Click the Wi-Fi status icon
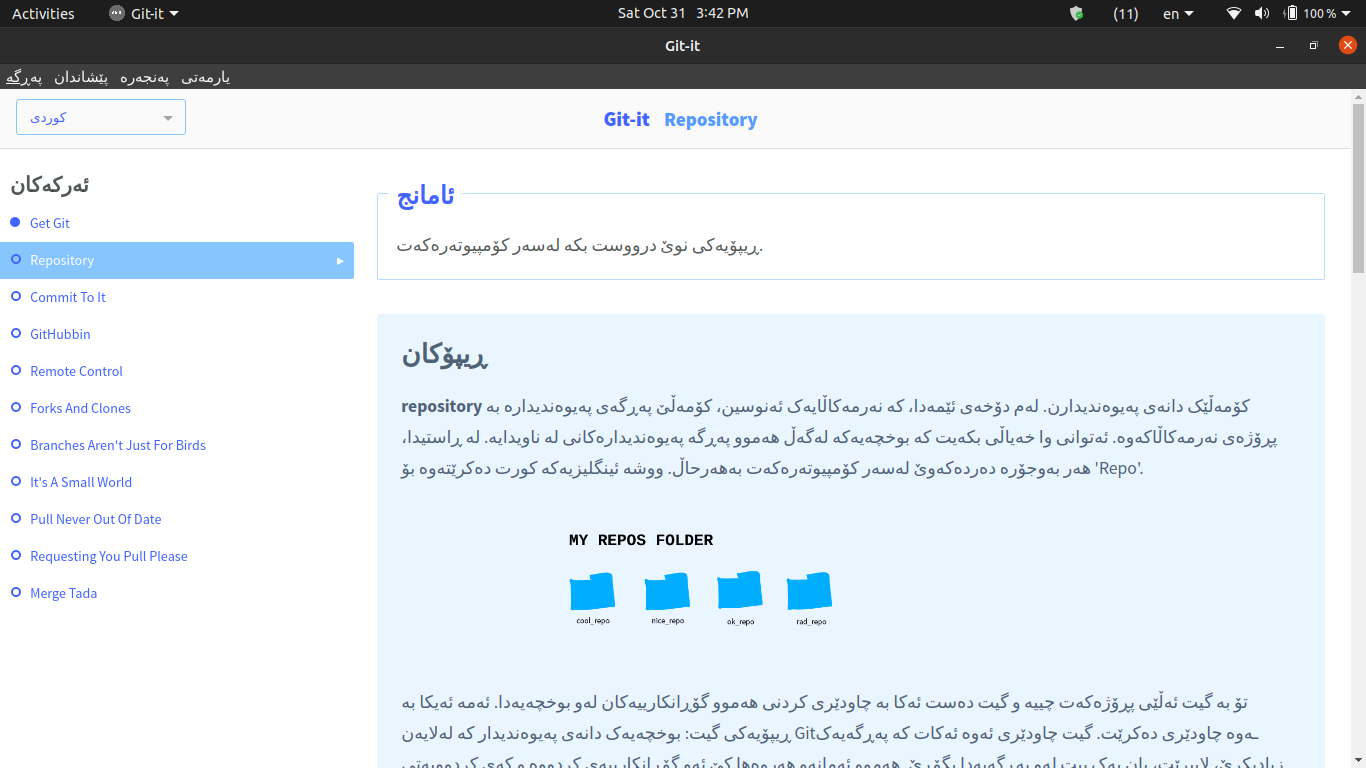The height and width of the screenshot is (768, 1366). [1234, 14]
